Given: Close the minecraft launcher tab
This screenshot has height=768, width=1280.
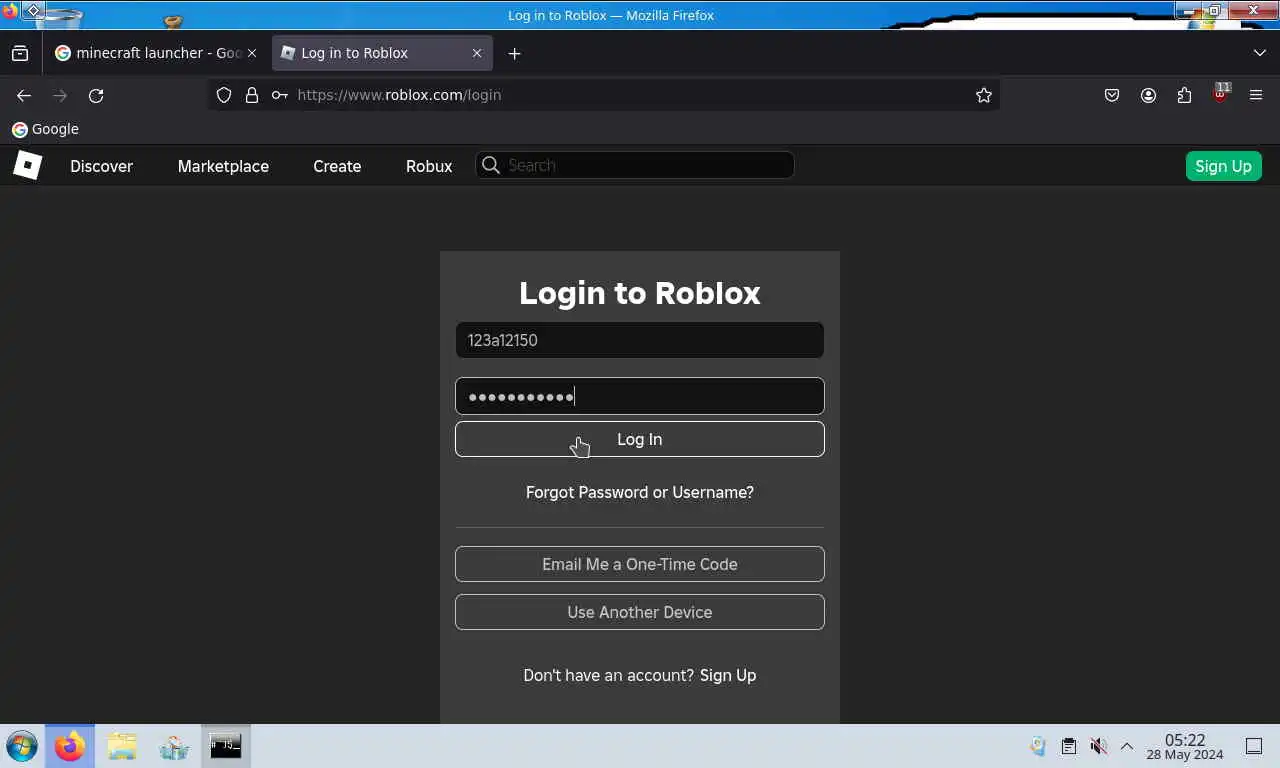Looking at the screenshot, I should (251, 53).
